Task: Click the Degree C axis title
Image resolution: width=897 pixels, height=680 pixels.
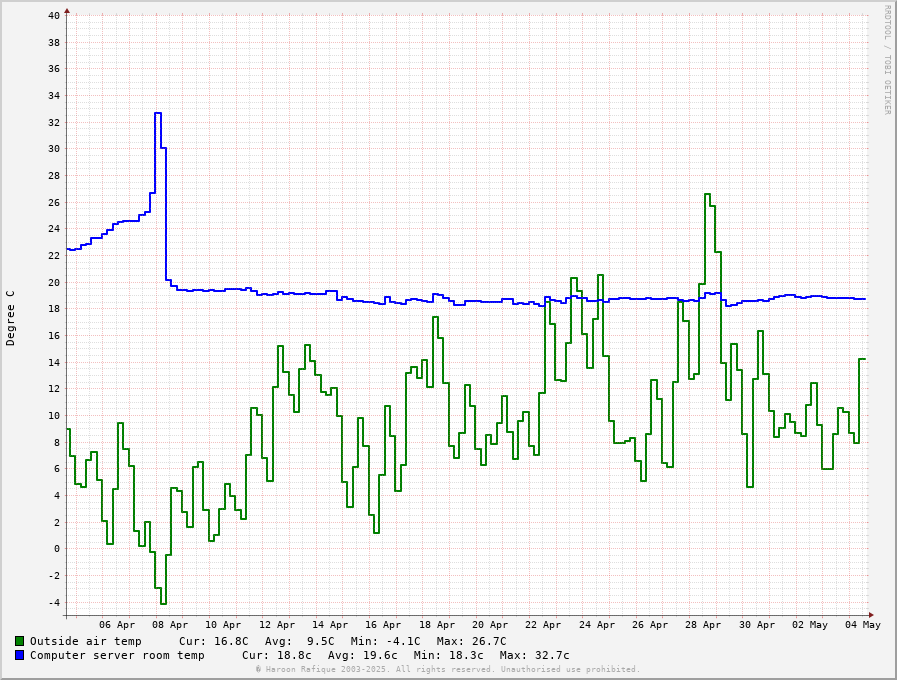Action: pos(11,318)
